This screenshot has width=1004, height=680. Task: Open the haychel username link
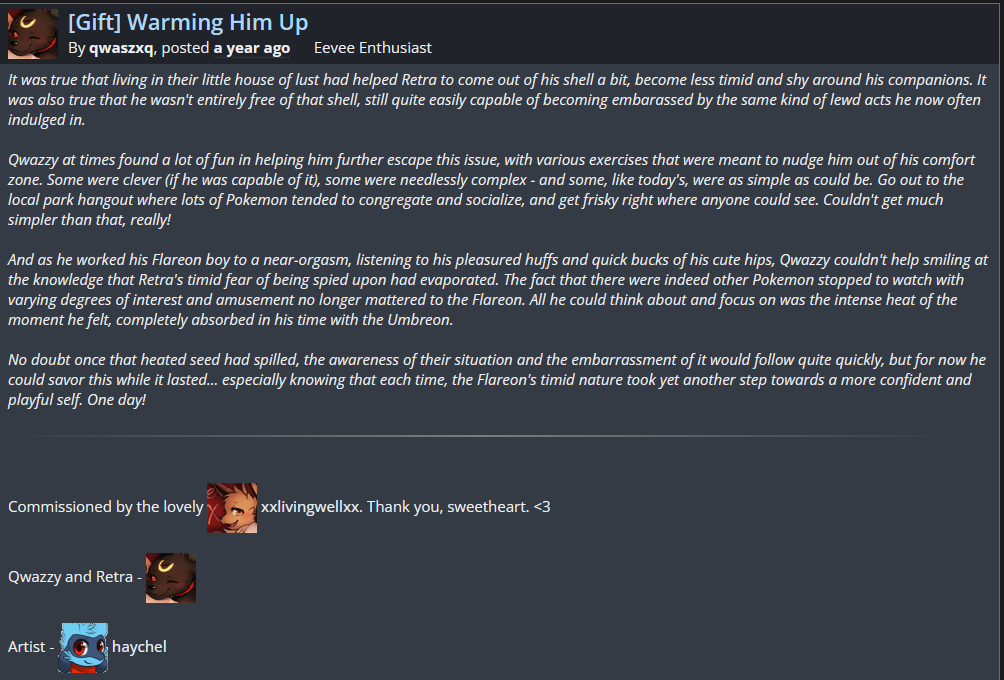pos(139,647)
